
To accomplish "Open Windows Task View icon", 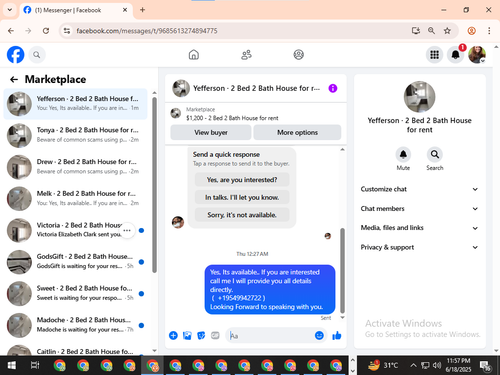I will click(35, 365).
